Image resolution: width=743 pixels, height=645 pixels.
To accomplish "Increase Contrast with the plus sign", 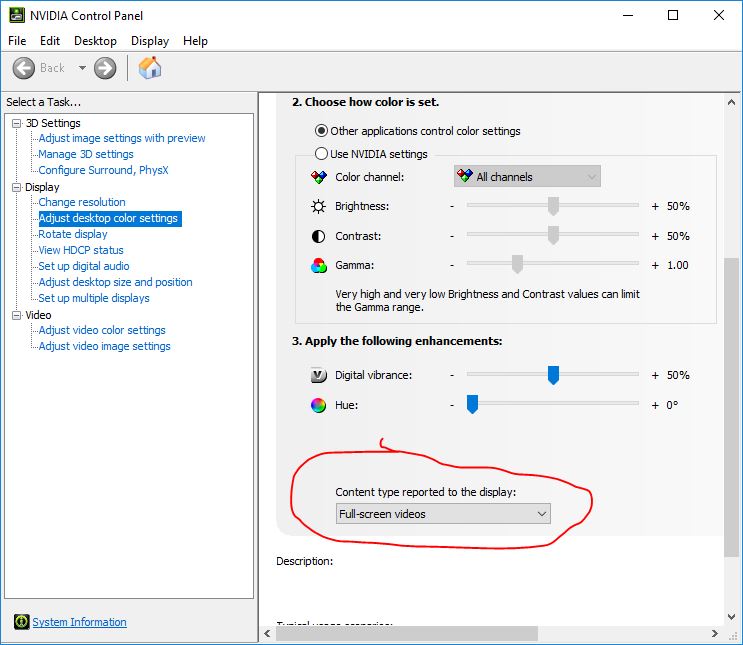I will click(655, 236).
